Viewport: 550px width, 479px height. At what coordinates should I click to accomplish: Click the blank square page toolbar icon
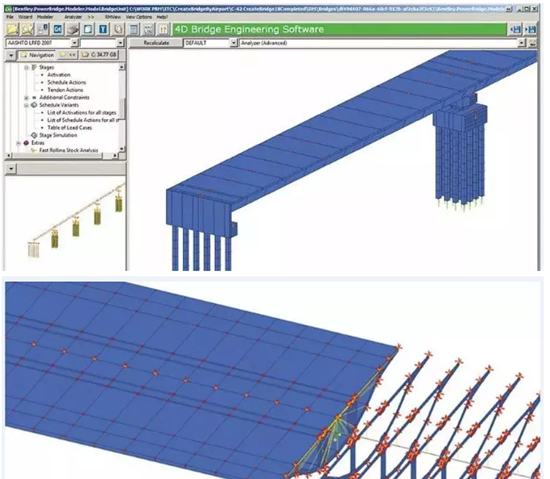pyautogui.click(x=88, y=29)
